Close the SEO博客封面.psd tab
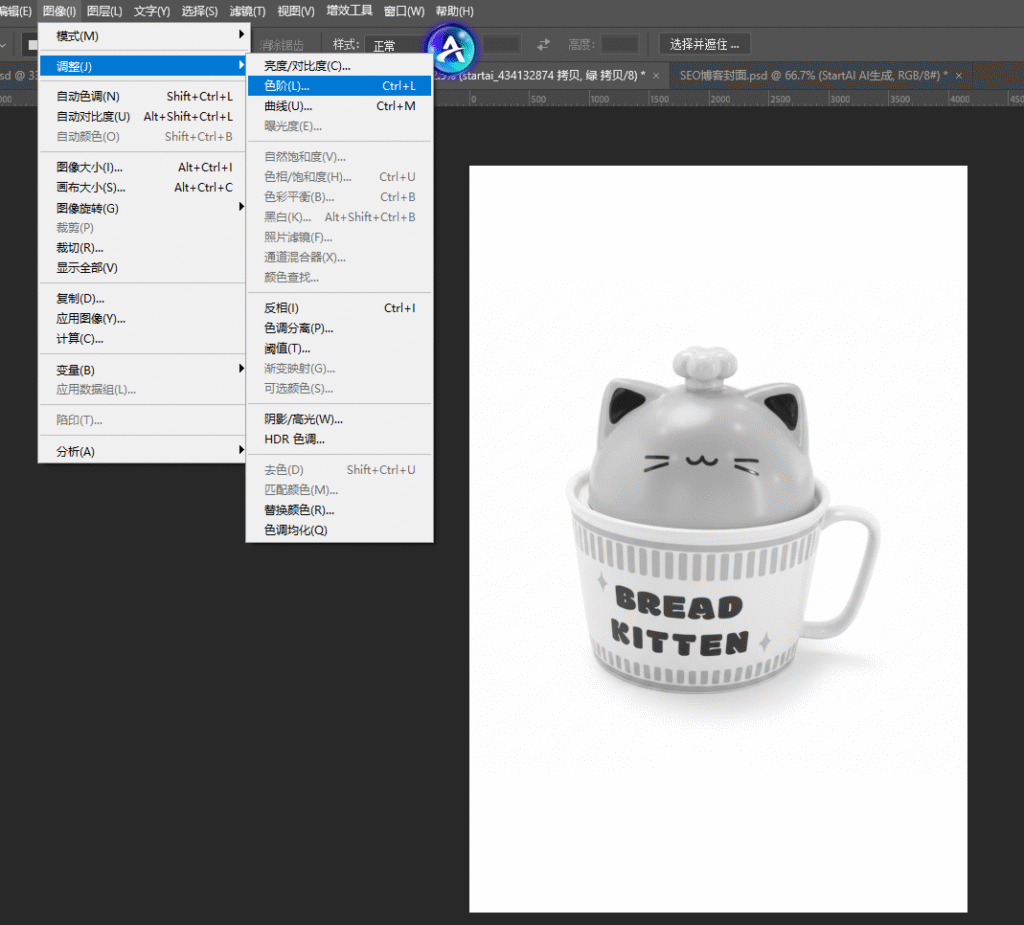Screen dimensions: 1024x925 click(959, 76)
